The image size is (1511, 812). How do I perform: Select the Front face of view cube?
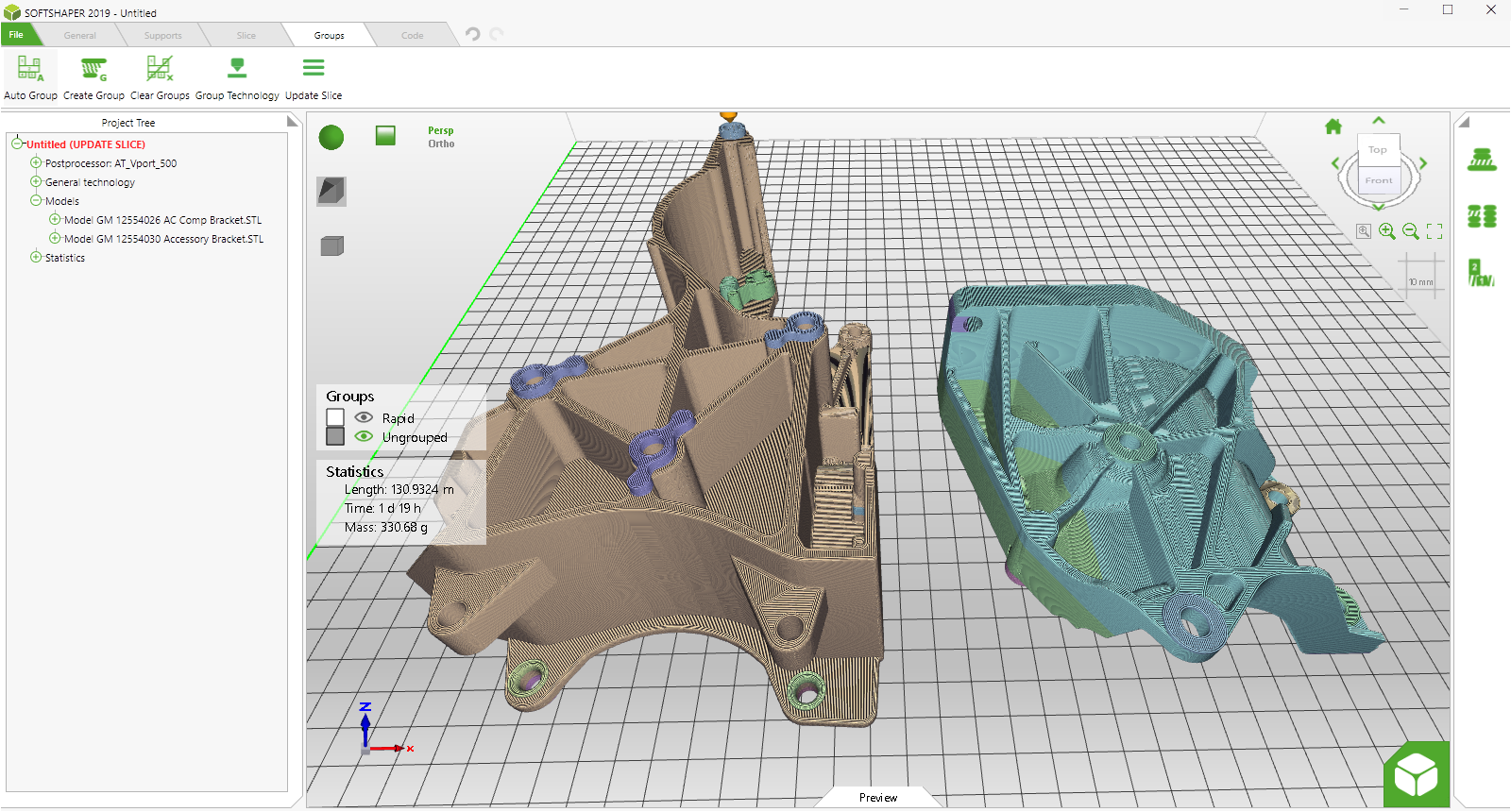(1379, 180)
